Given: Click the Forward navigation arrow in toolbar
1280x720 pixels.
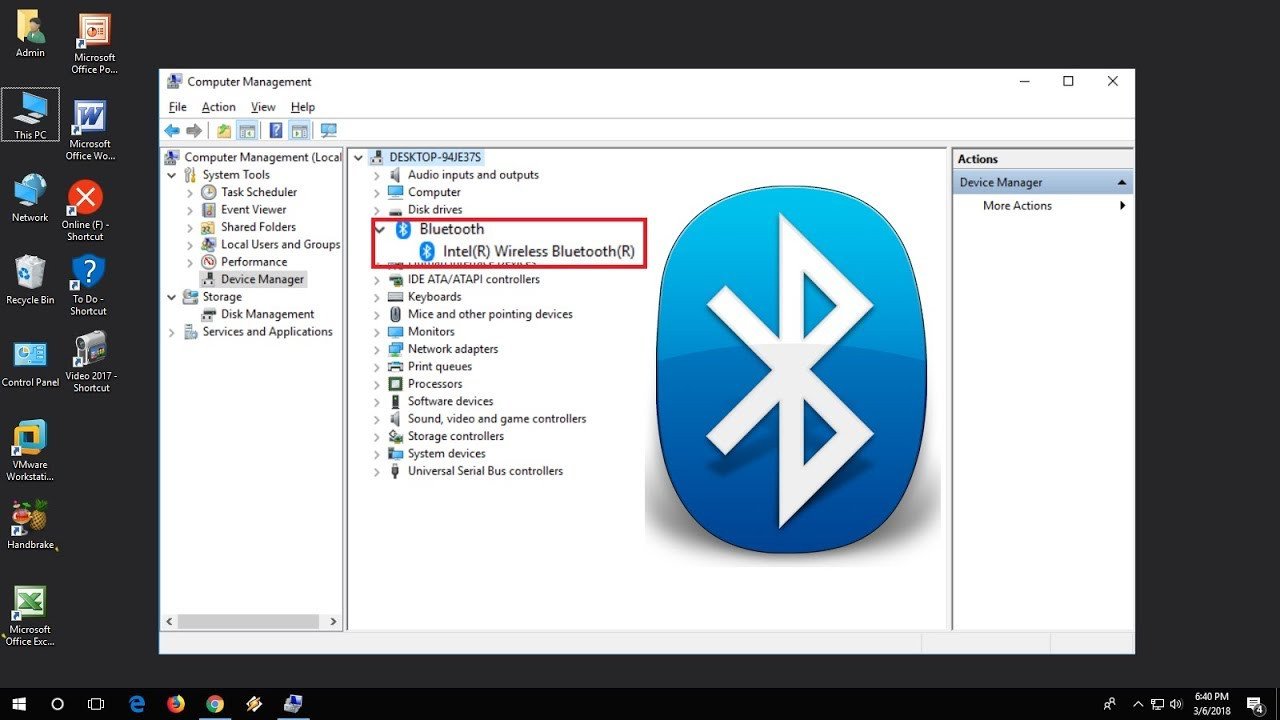Looking at the screenshot, I should tap(192, 130).
